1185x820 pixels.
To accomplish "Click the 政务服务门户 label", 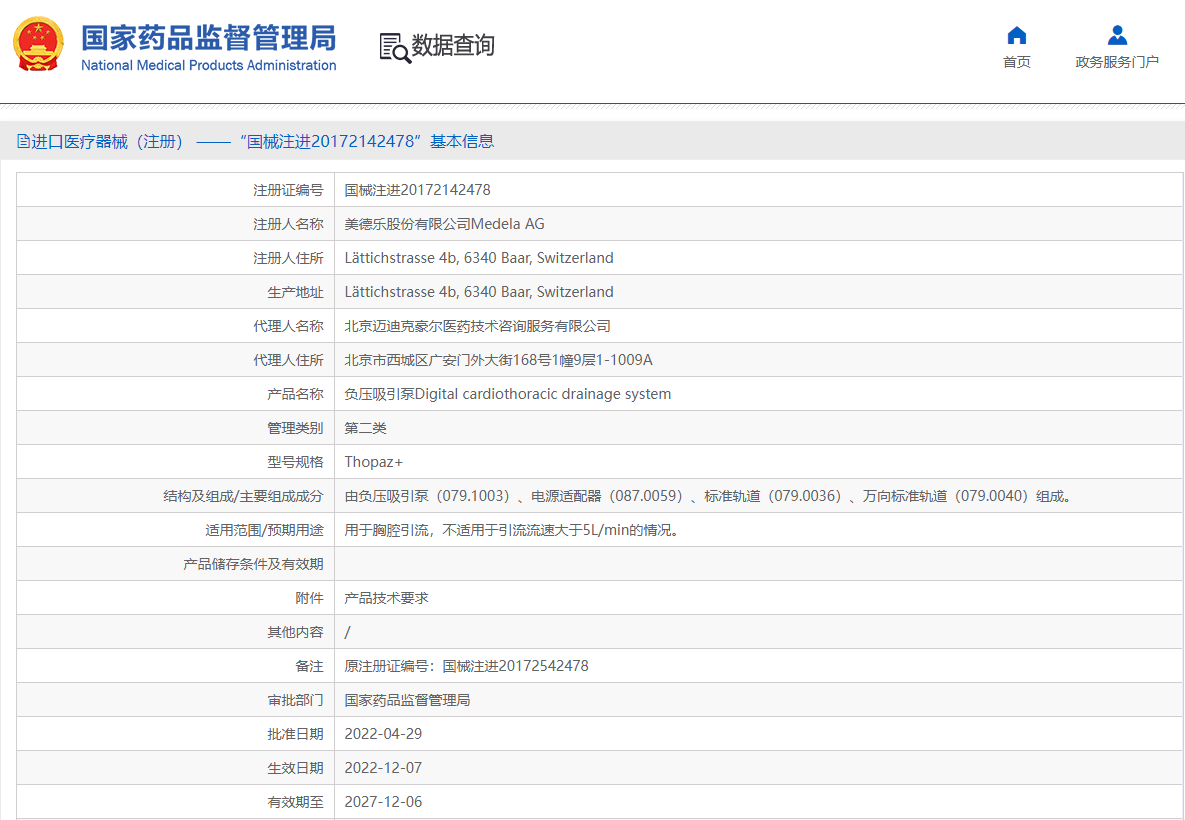I will pyautogui.click(x=1117, y=62).
